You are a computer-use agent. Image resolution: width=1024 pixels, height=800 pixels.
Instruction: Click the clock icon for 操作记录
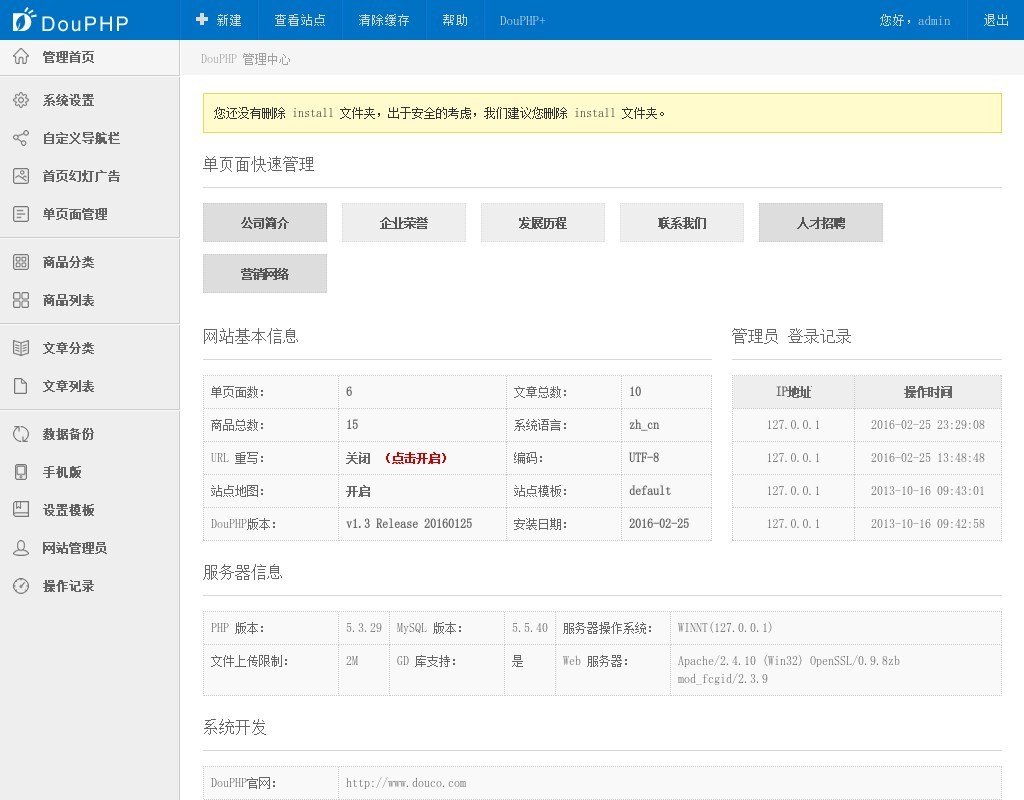pos(21,585)
